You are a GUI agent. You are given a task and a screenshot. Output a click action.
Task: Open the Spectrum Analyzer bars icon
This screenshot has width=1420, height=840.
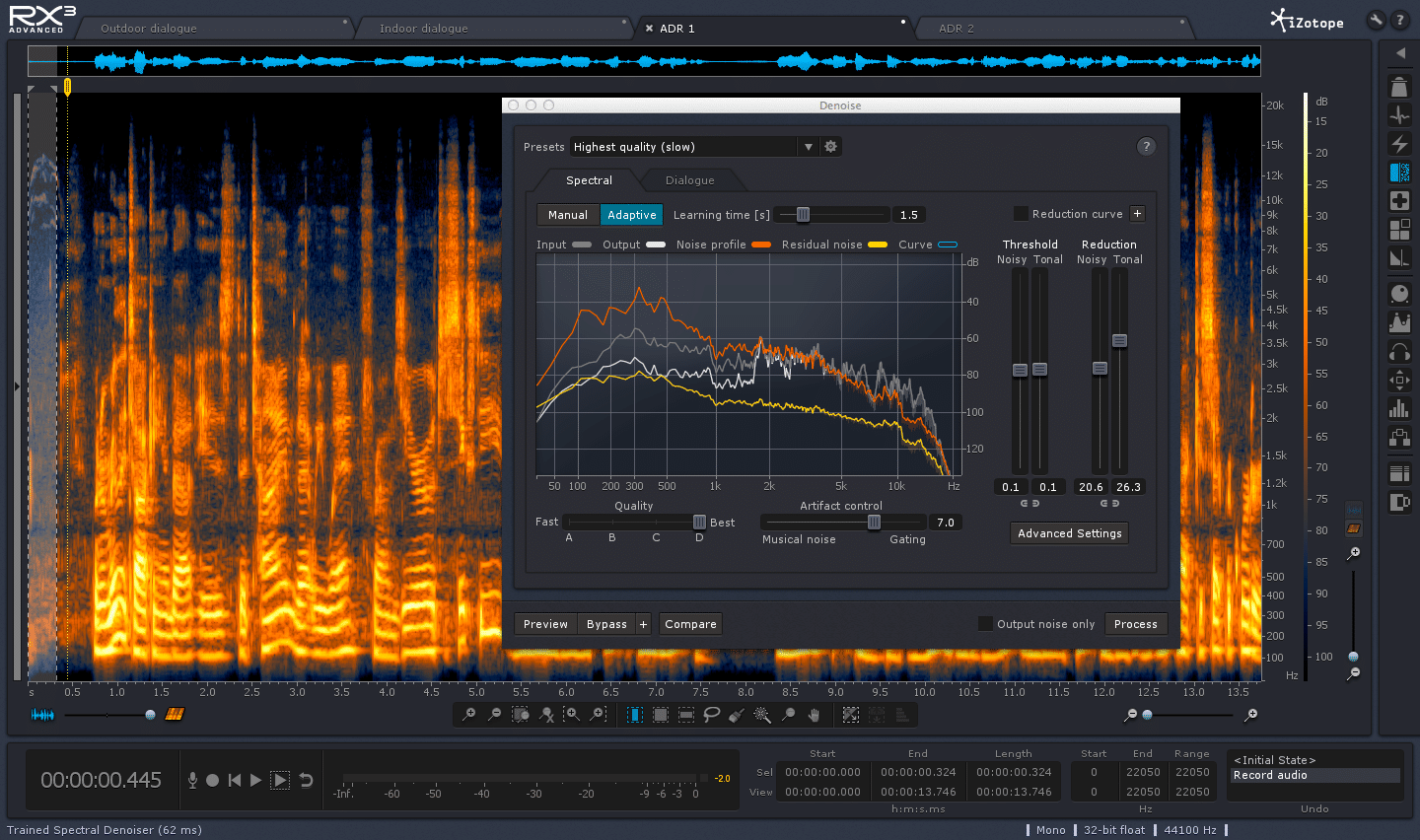click(x=1399, y=408)
